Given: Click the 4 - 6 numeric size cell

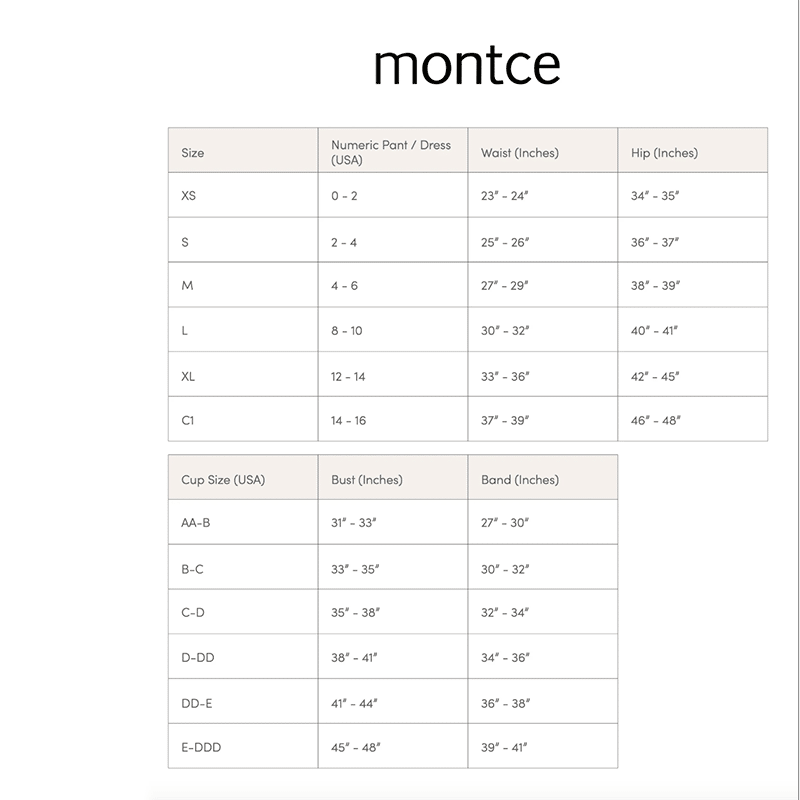Looking at the screenshot, I should tap(345, 286).
